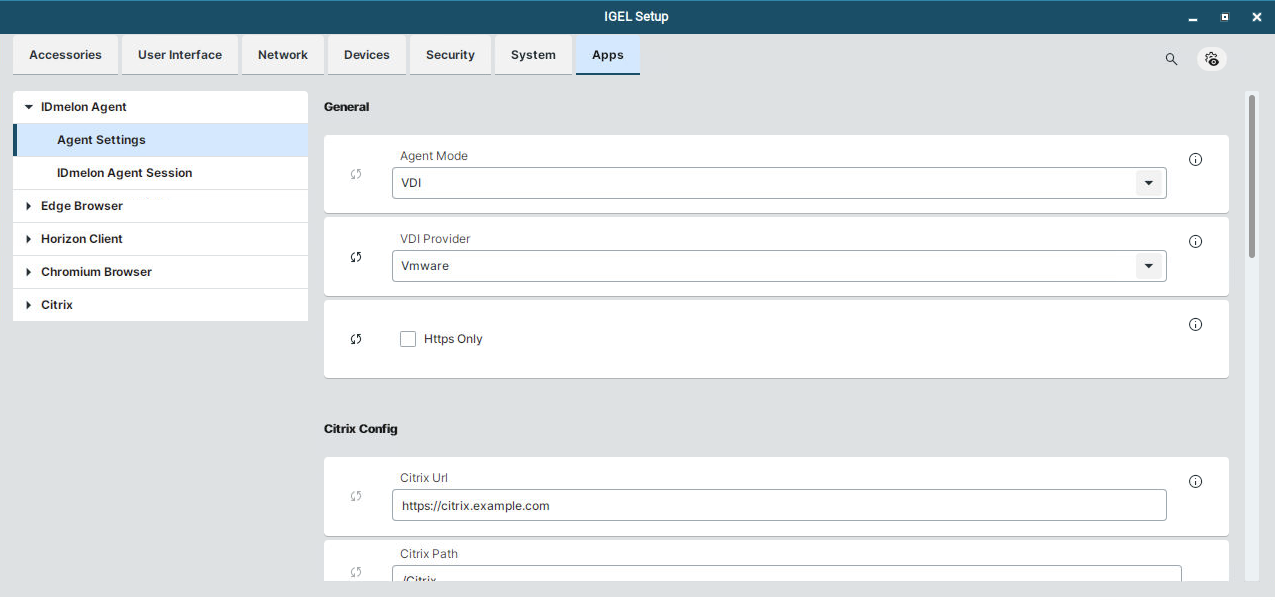
Task: Click the vertical scrollbar thumb
Action: coord(1251,176)
